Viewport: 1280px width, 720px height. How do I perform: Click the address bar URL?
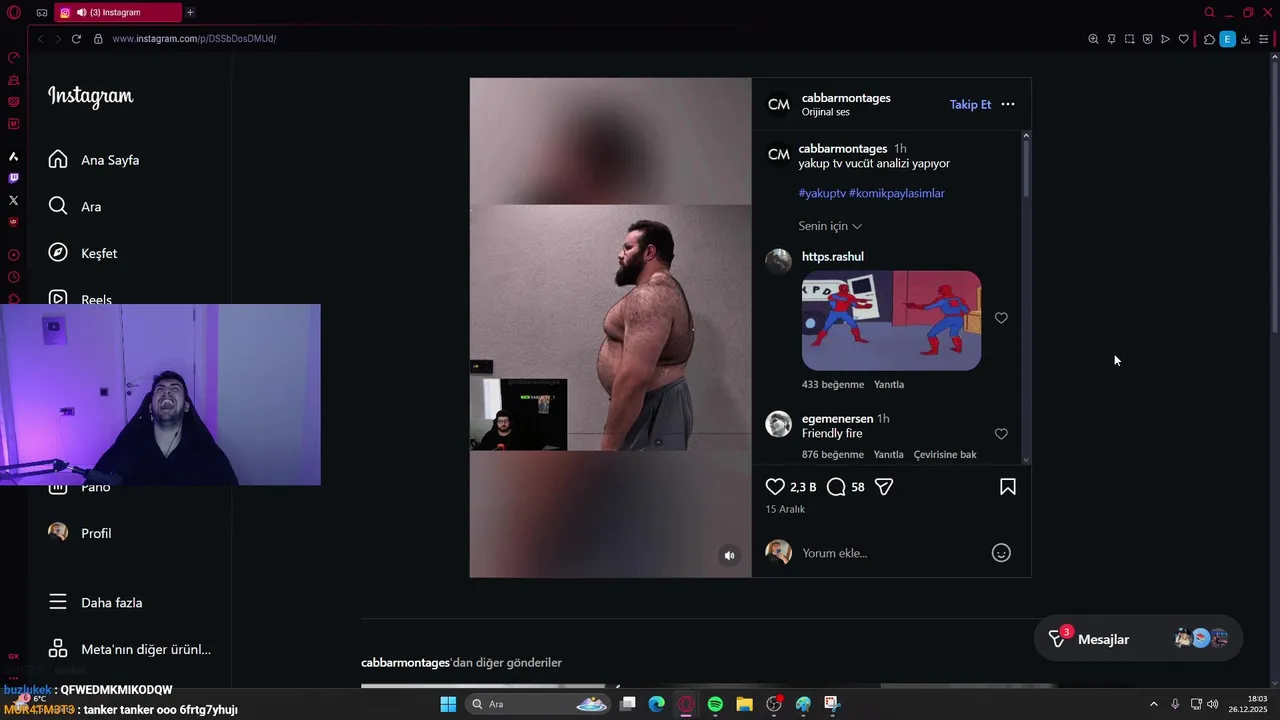[194, 39]
